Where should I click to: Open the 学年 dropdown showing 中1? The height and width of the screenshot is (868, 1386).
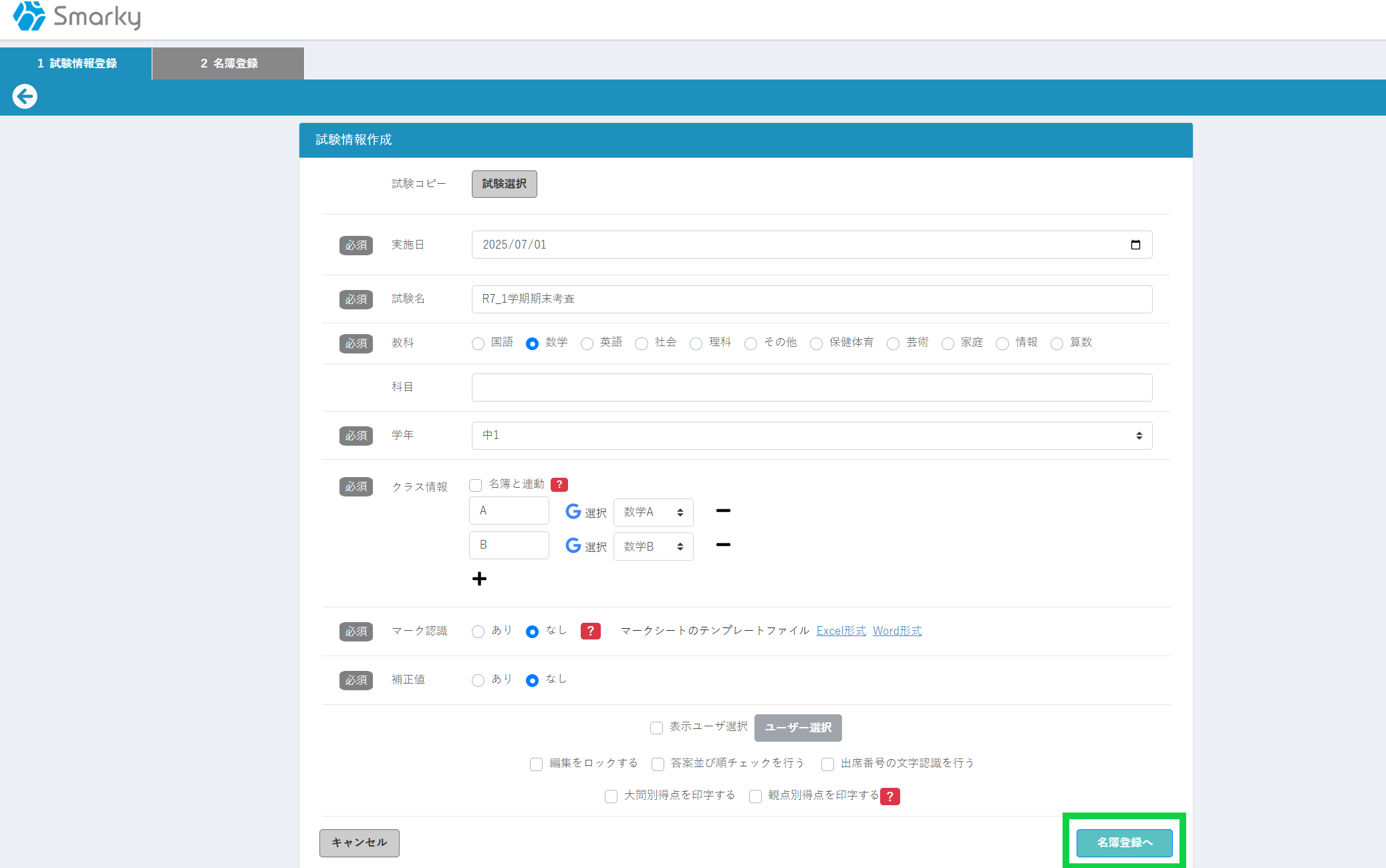pos(812,436)
